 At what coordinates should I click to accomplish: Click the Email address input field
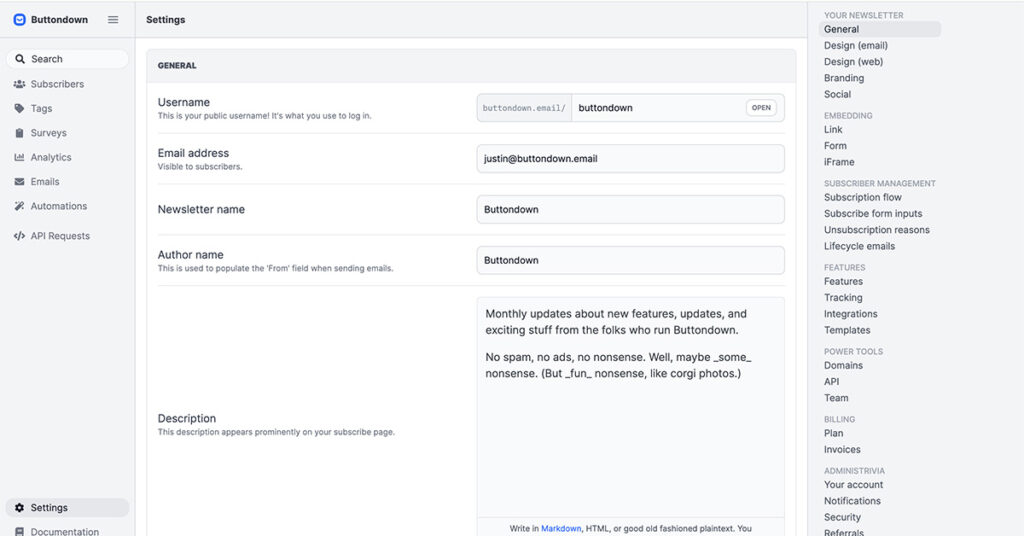tap(630, 158)
